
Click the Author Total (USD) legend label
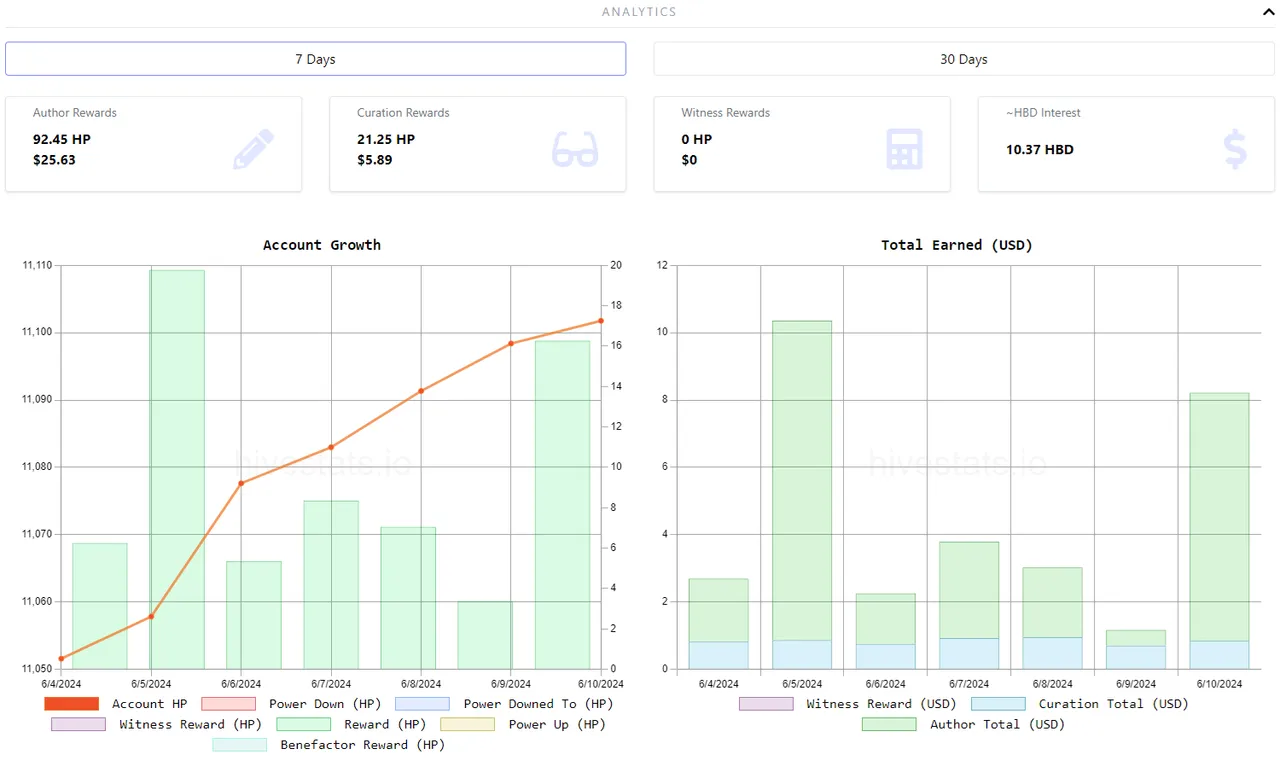[x=997, y=724]
